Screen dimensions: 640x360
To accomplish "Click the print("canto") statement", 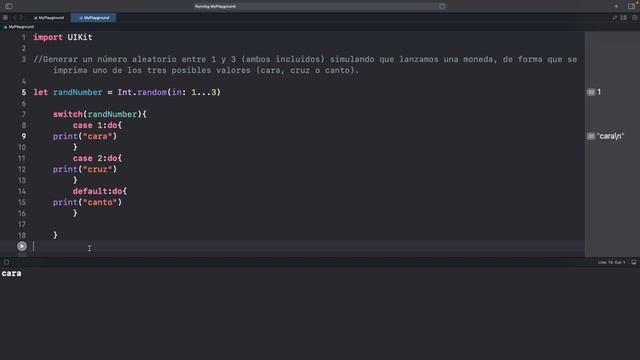I will [x=87, y=202].
